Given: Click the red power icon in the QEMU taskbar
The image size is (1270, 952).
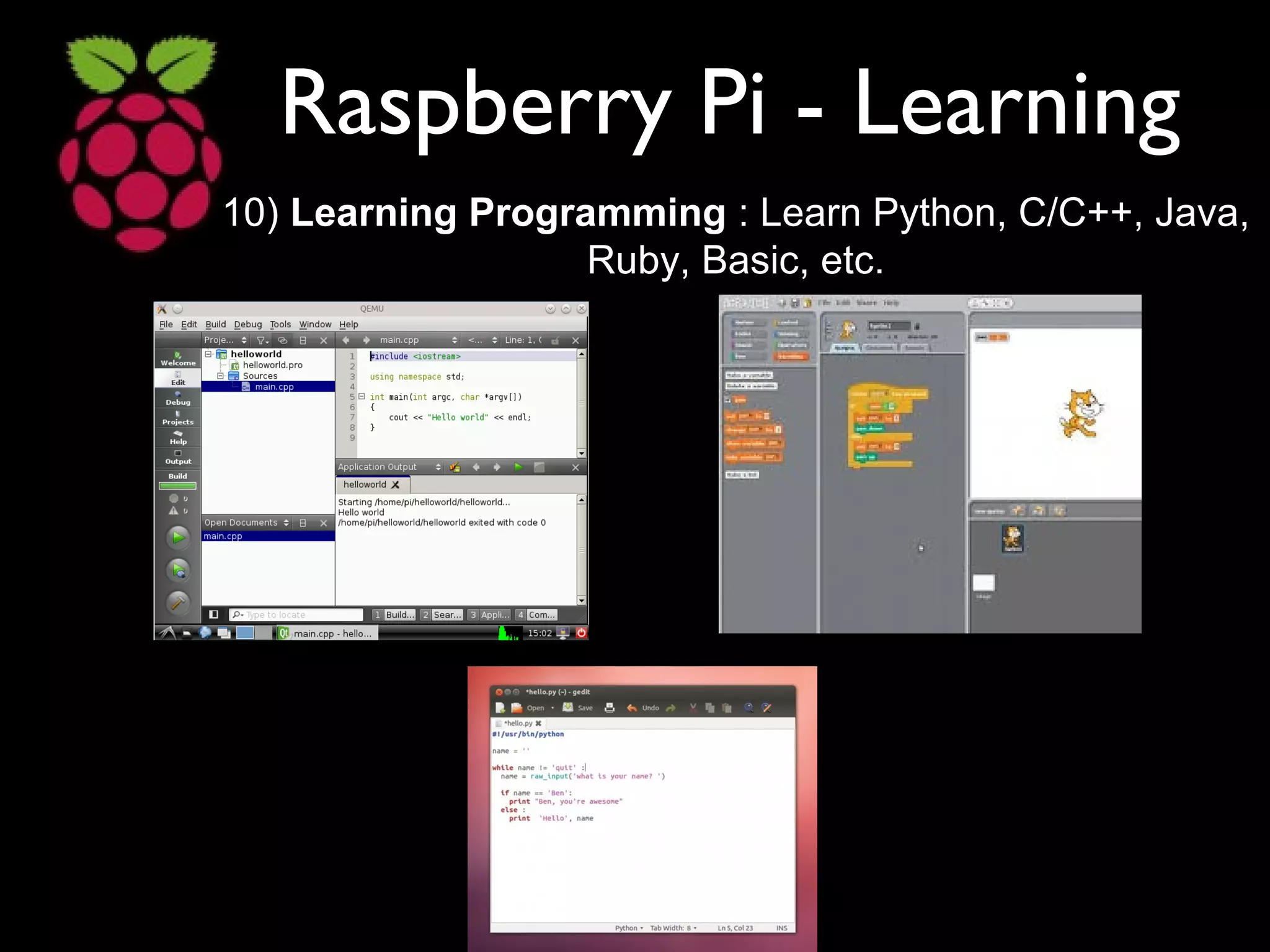Looking at the screenshot, I should pyautogui.click(x=581, y=633).
